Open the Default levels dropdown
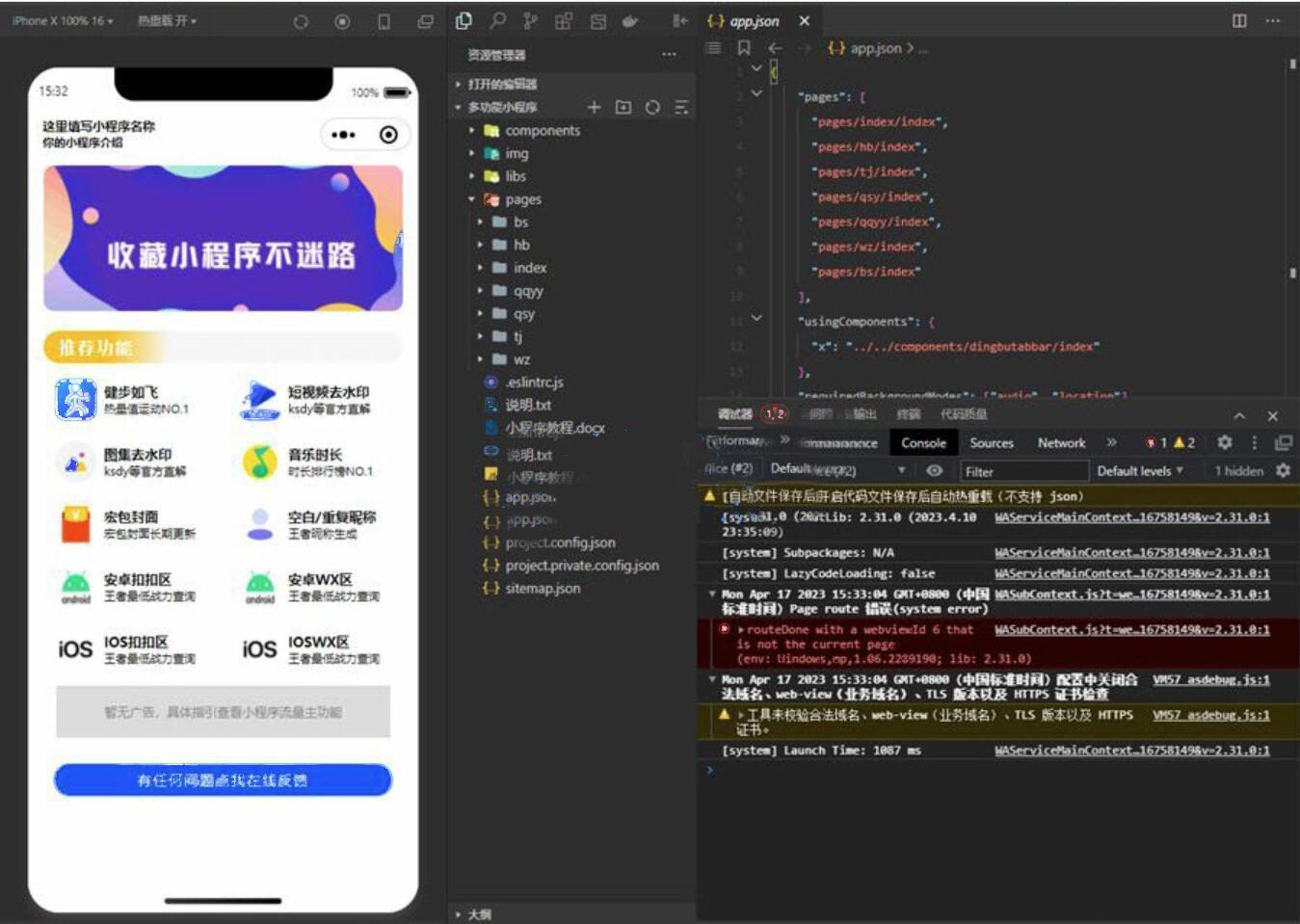This screenshot has height=924, width=1300. (1140, 470)
